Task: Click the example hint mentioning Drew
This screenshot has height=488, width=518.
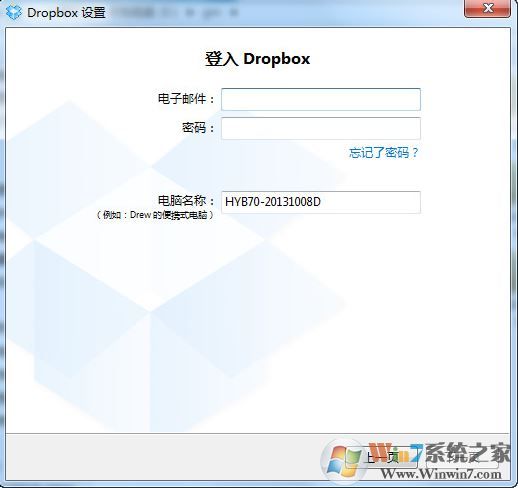Action: click(x=155, y=215)
